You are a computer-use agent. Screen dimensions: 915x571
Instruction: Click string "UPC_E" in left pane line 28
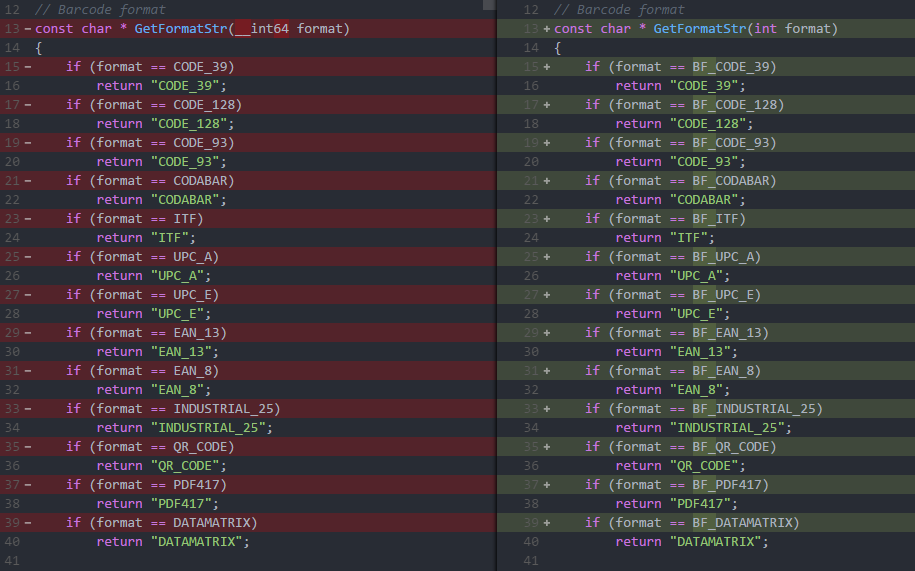coord(177,313)
